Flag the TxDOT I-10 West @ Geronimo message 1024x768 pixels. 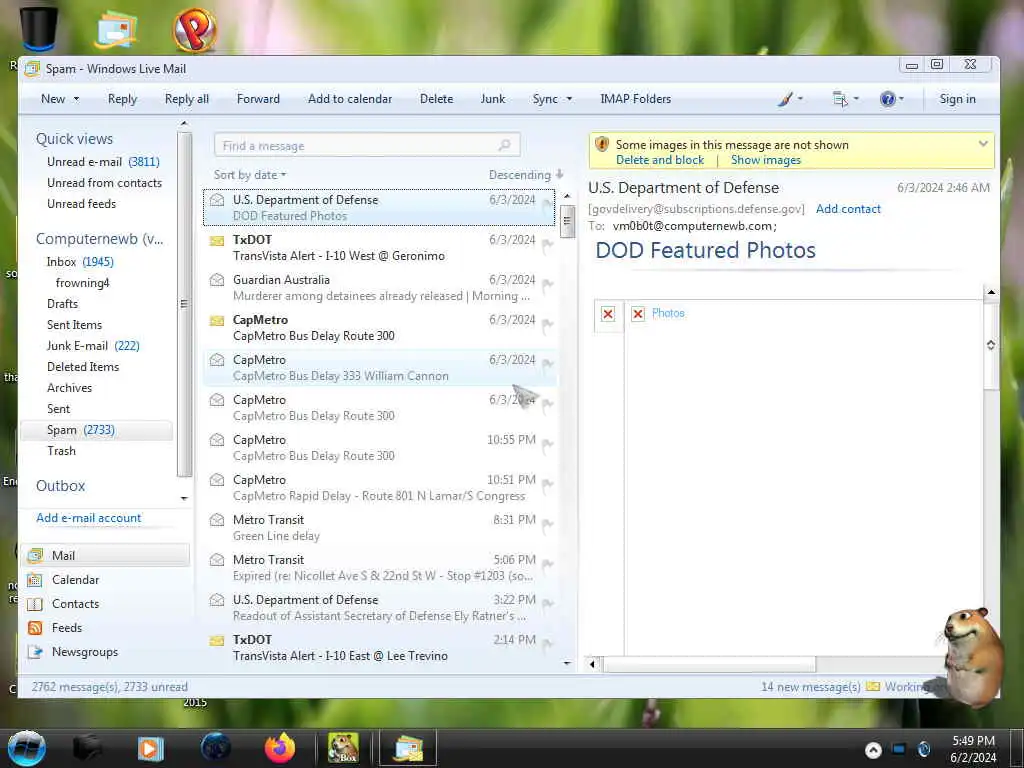(547, 246)
